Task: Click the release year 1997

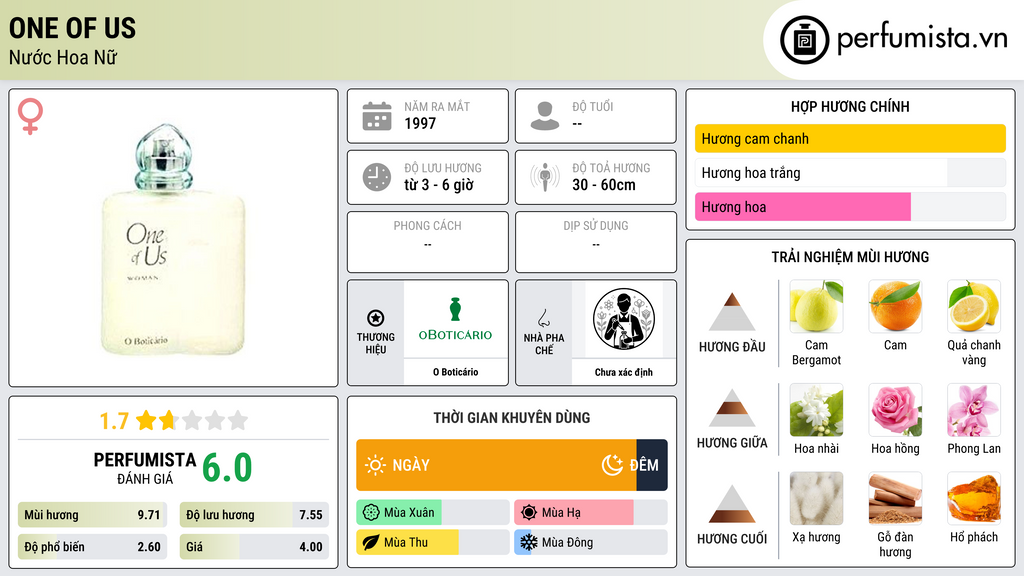Action: (x=420, y=123)
